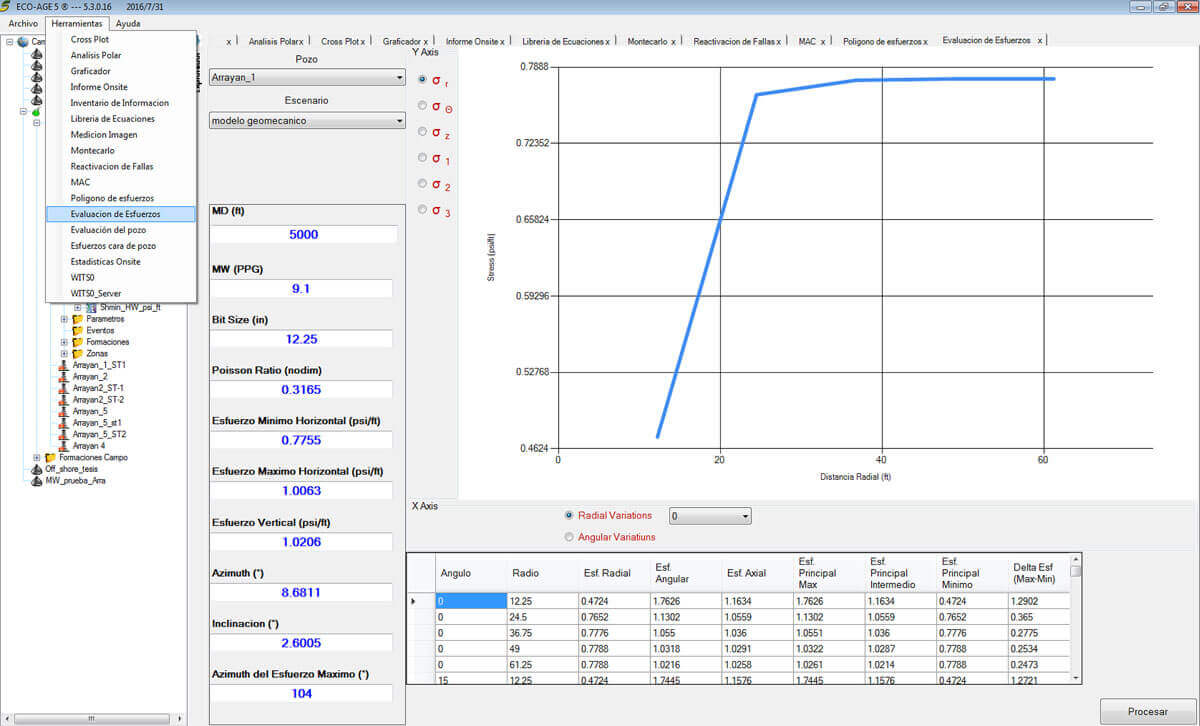Open the Escenario dropdown showing modelo geomecanico
Image resolution: width=1200 pixels, height=726 pixels.
pos(307,120)
